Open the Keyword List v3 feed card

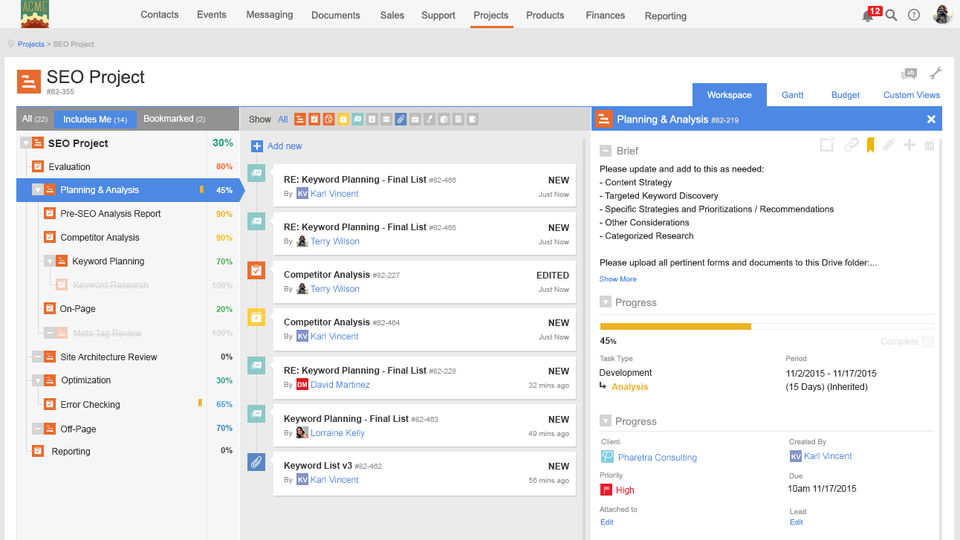424,473
